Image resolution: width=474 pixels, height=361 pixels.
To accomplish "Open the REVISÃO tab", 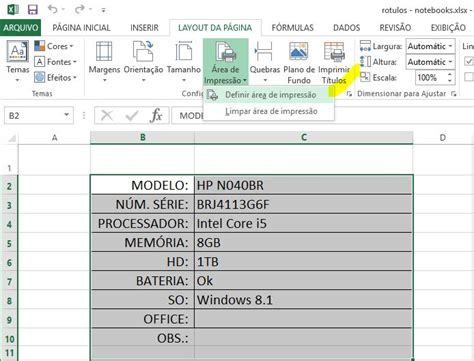I will point(395,27).
